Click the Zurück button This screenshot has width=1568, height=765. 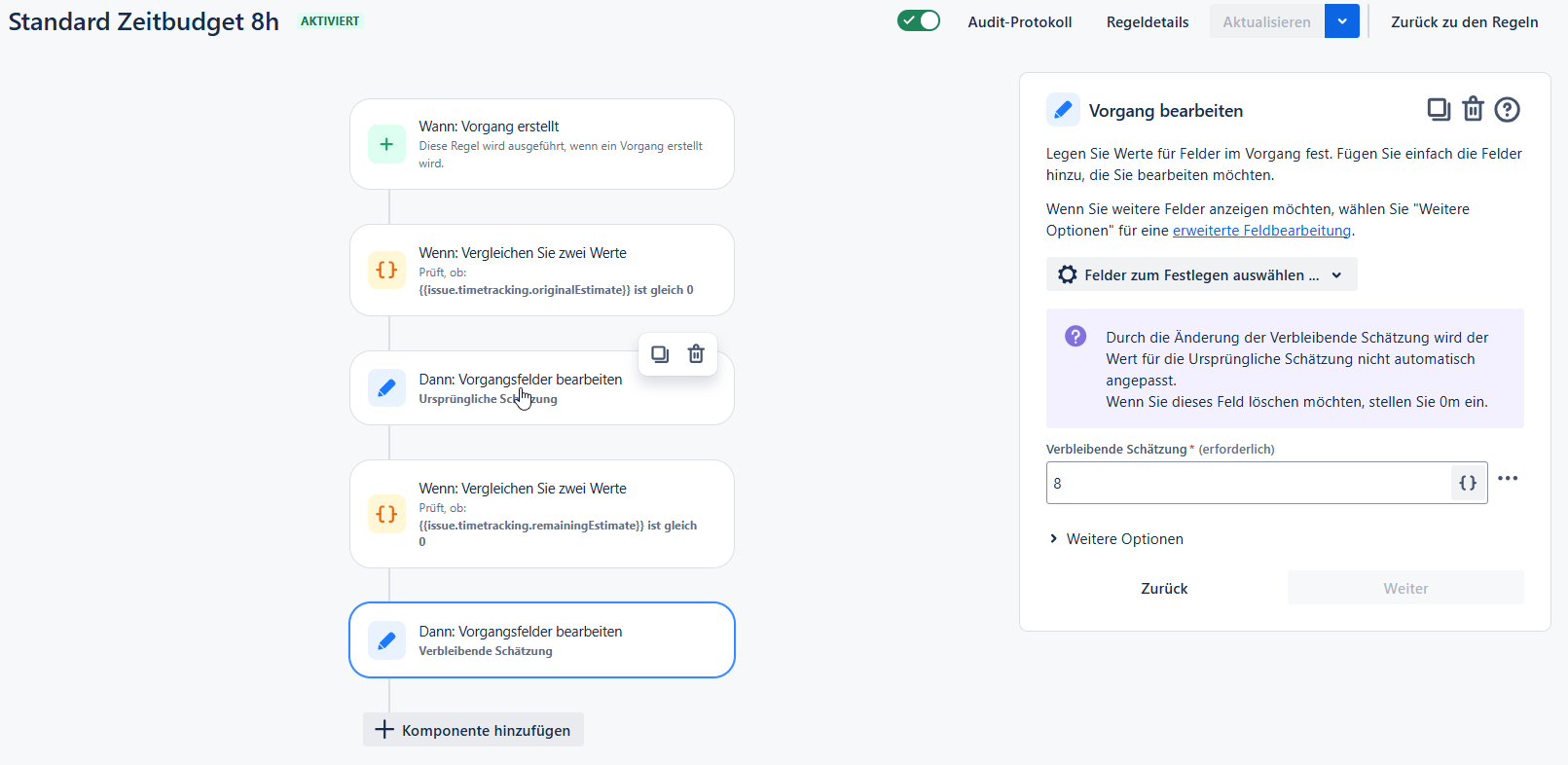click(1164, 588)
